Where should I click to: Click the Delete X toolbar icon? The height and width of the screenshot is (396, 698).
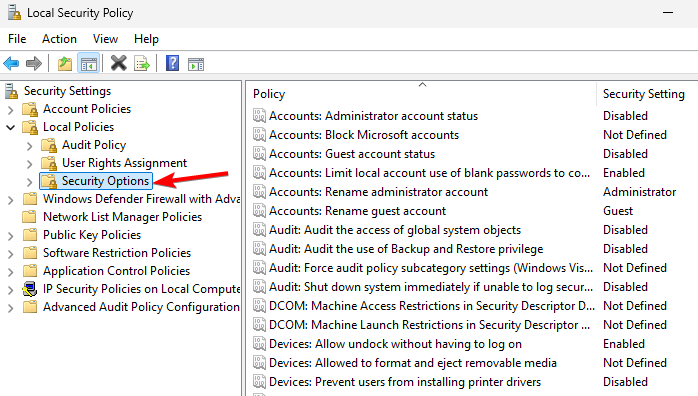pyautogui.click(x=118, y=64)
